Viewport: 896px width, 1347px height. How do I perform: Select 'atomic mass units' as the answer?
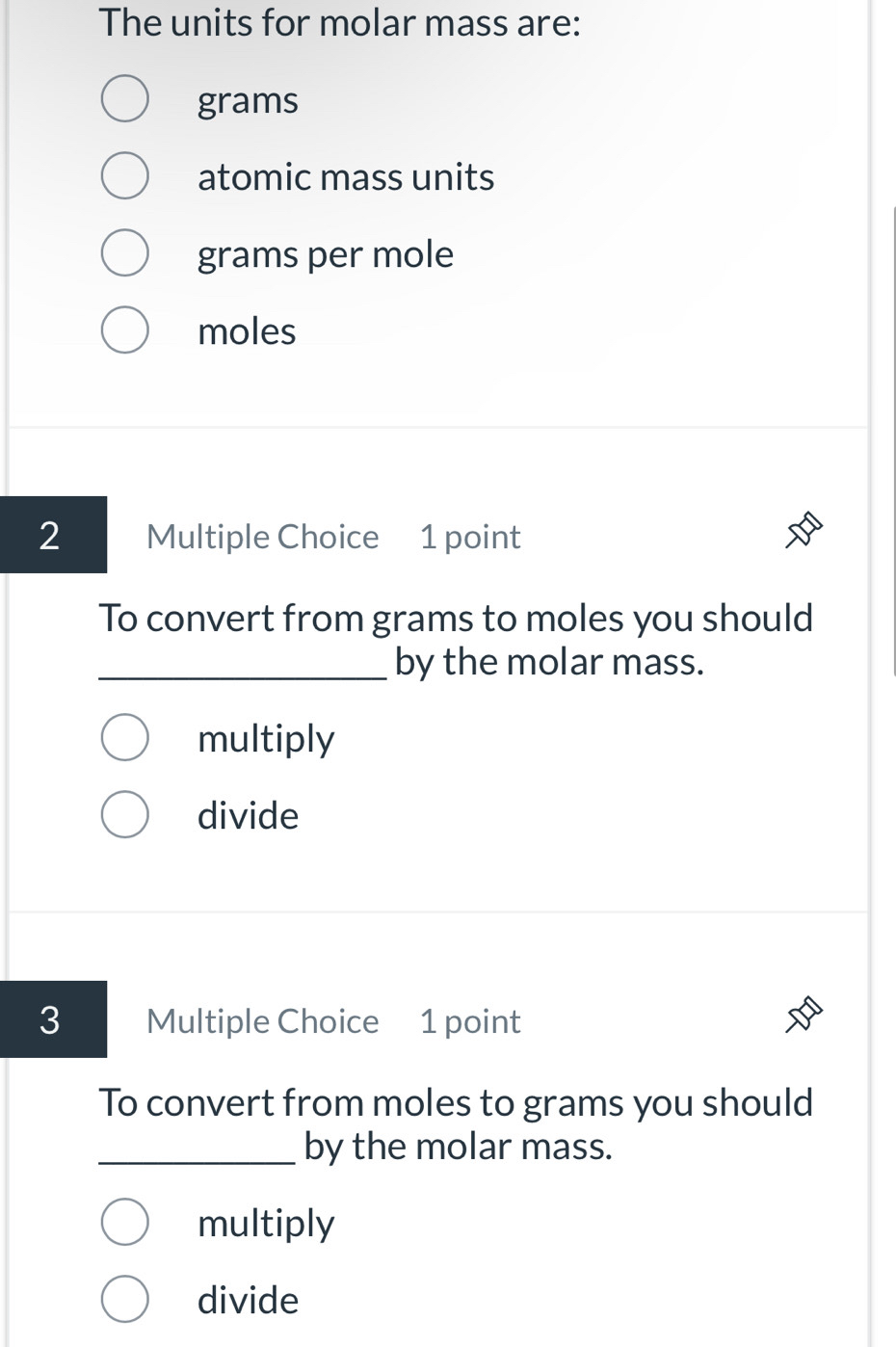click(124, 175)
